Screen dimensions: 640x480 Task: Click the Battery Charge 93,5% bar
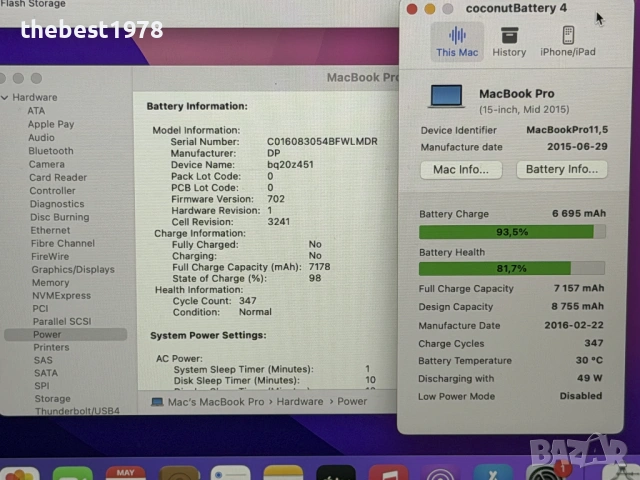click(x=512, y=232)
